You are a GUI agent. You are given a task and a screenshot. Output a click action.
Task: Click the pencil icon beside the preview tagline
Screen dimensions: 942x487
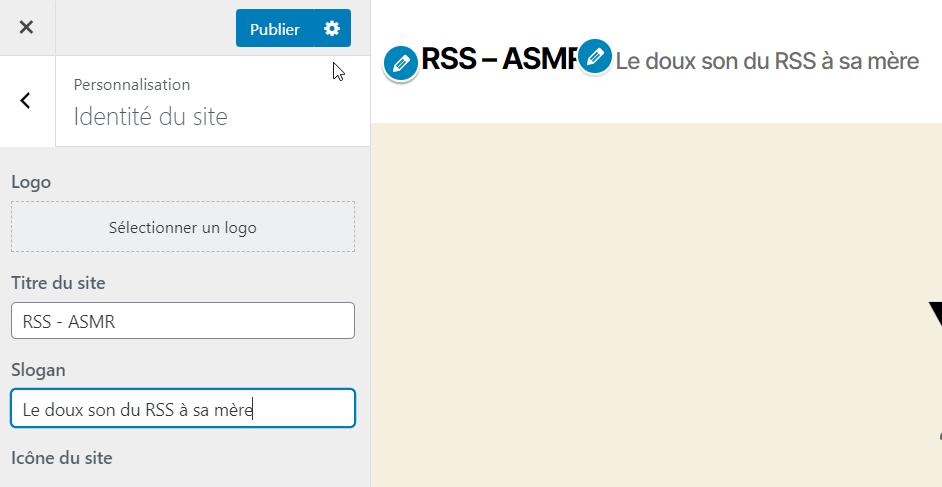[x=595, y=56]
